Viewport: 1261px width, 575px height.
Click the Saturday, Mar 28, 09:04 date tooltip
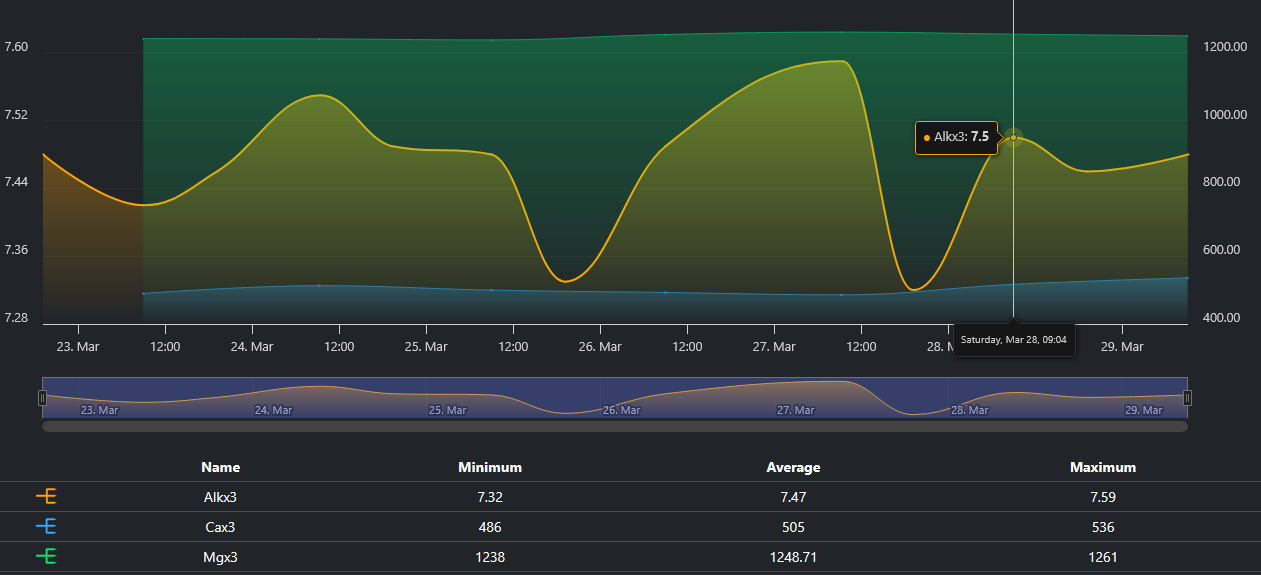[x=1013, y=340]
